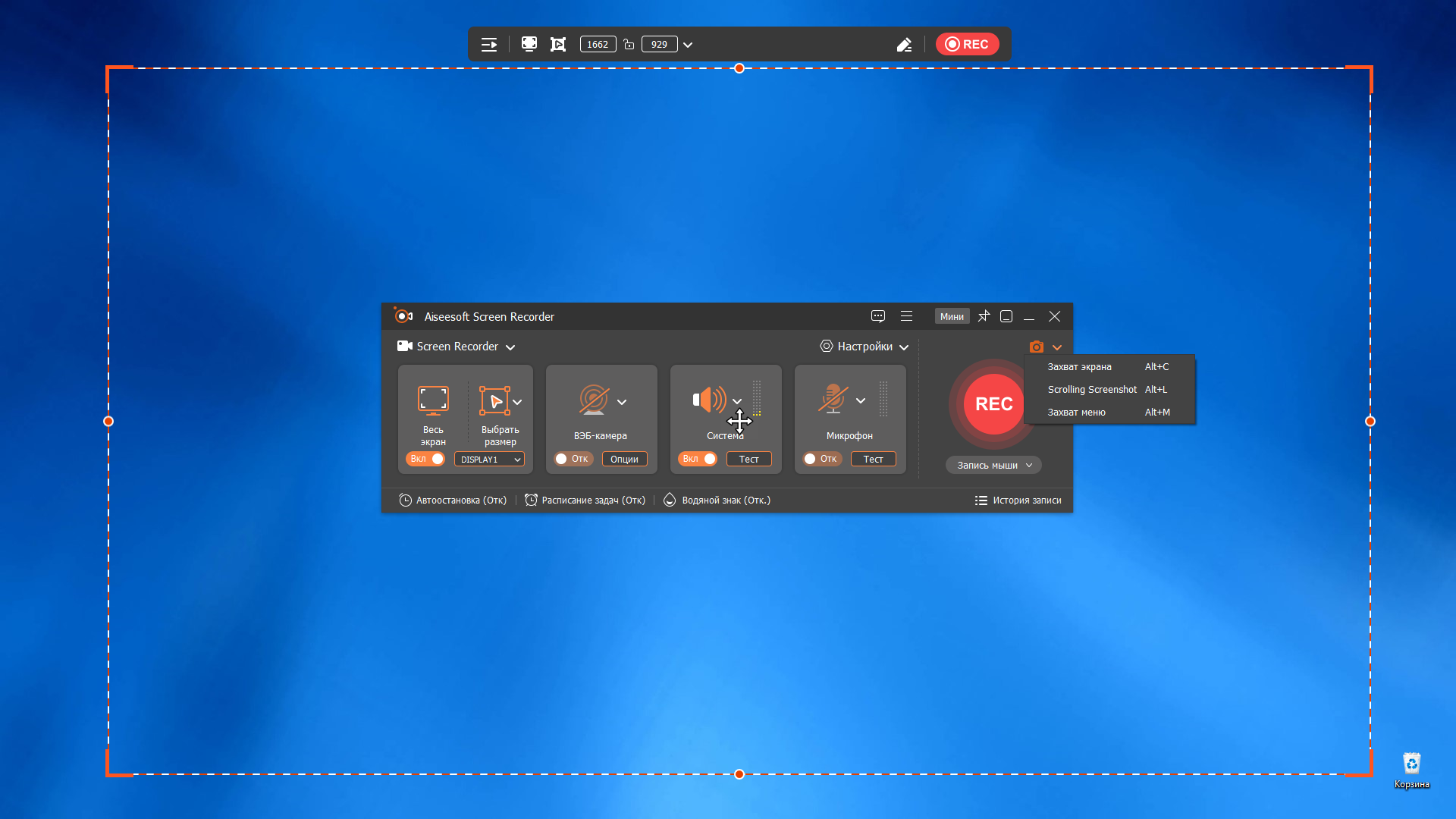Open the drawing pencil tool in top toolbar
1456x819 pixels.
click(x=904, y=45)
